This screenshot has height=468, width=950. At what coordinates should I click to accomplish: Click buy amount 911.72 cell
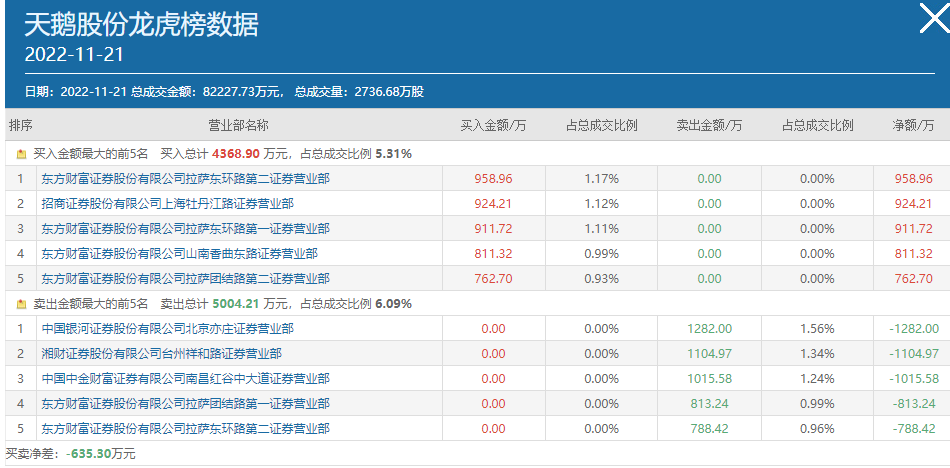(493, 229)
